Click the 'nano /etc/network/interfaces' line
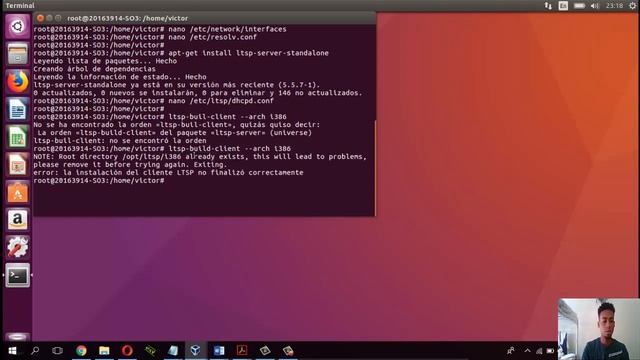 click(x=160, y=29)
